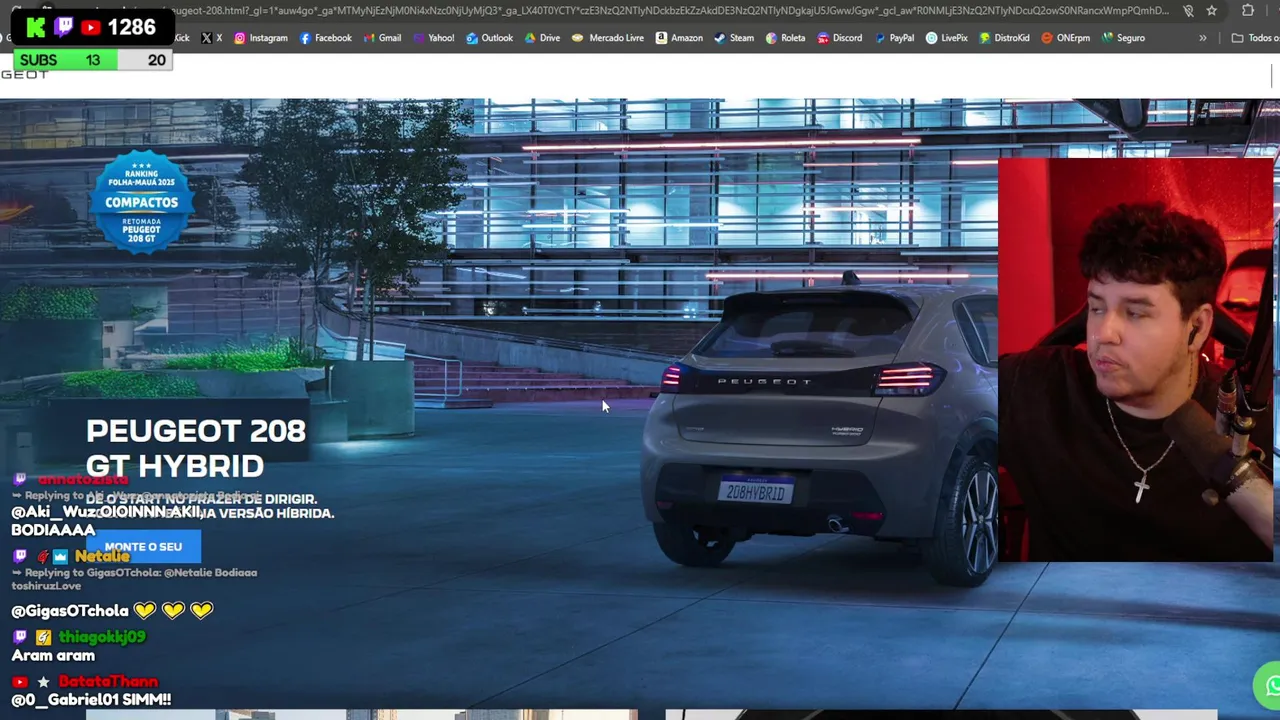The width and height of the screenshot is (1280, 720).
Task: Click the Twitch icon in the viewer counter
Action: (x=63, y=27)
